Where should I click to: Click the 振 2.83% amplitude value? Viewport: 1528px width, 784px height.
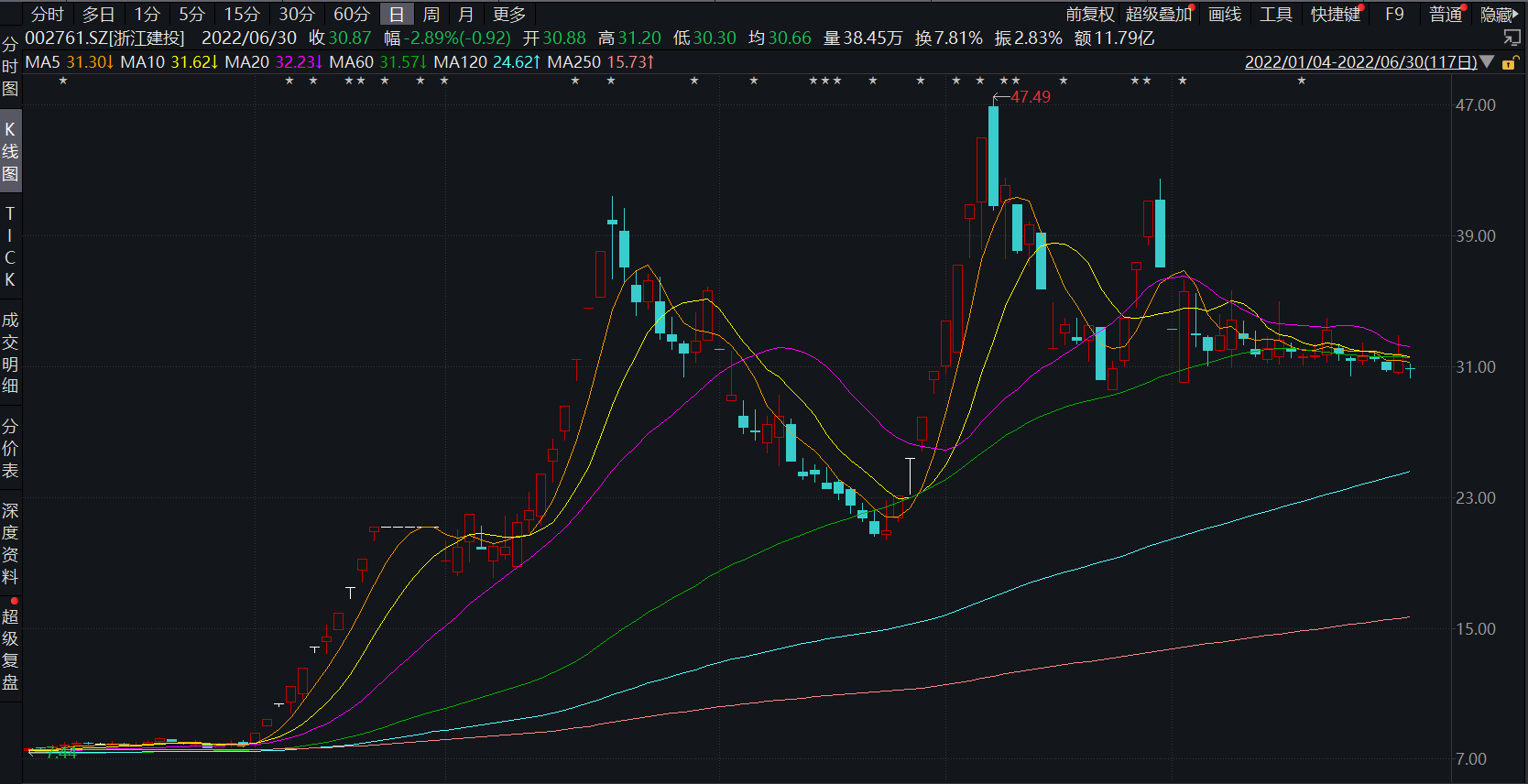point(1029,38)
